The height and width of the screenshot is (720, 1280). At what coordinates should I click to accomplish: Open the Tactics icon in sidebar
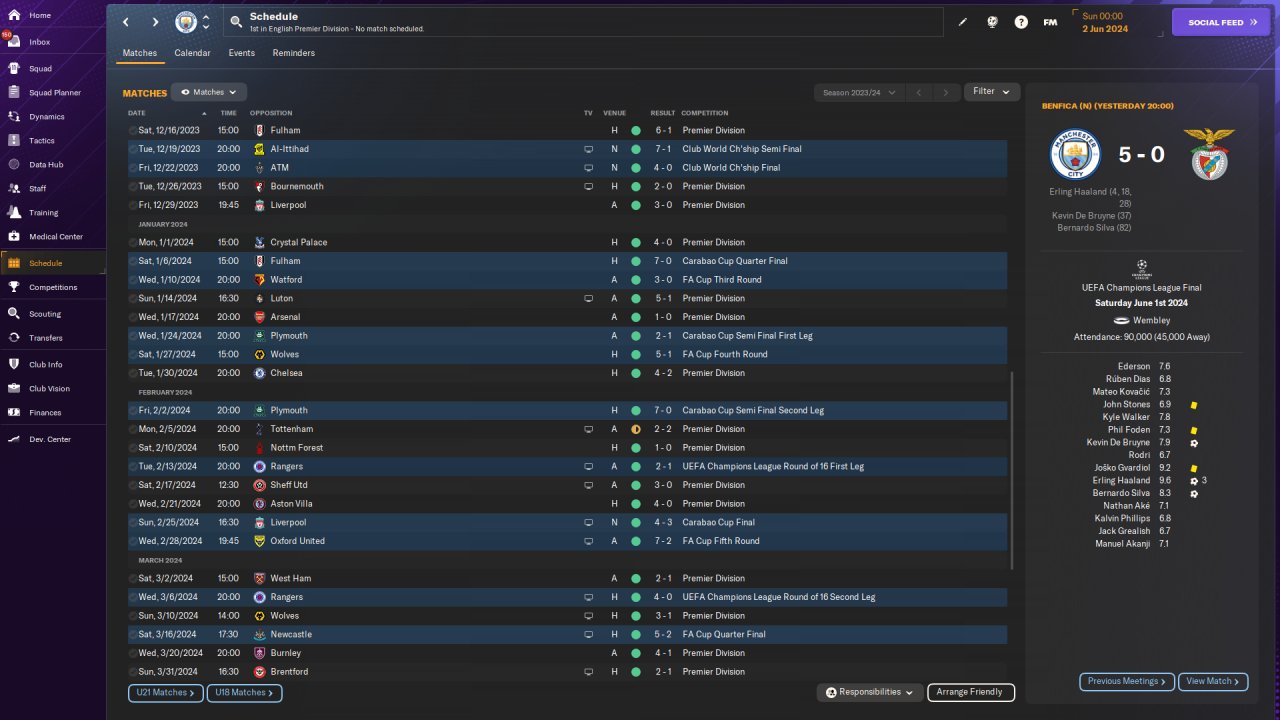click(x=14, y=141)
